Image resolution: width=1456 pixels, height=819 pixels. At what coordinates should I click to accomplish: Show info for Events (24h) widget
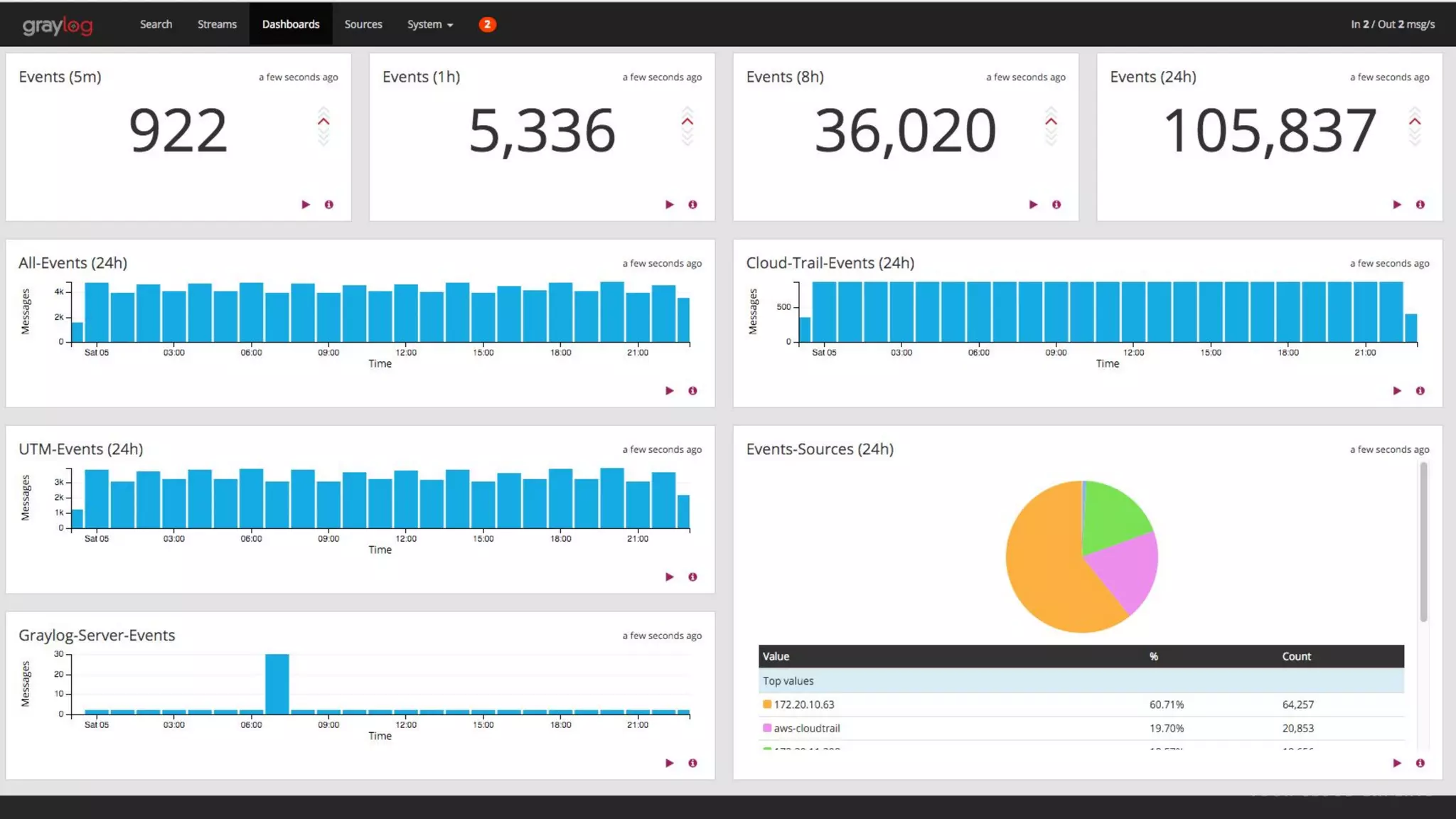pyautogui.click(x=1420, y=205)
